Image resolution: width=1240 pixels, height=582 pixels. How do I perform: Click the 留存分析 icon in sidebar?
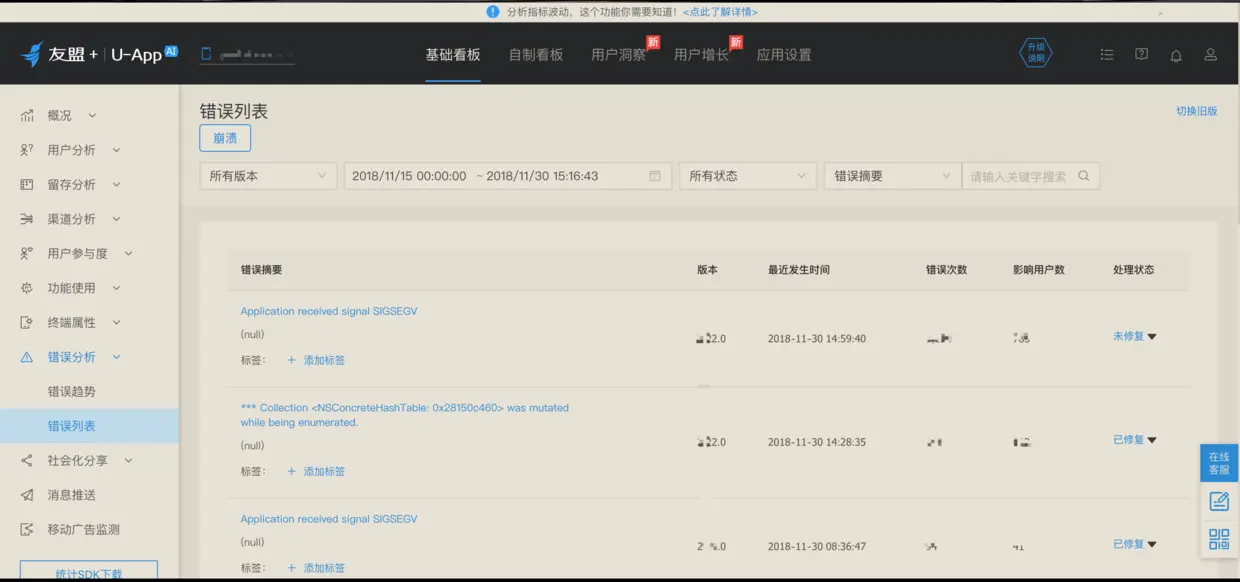27,185
